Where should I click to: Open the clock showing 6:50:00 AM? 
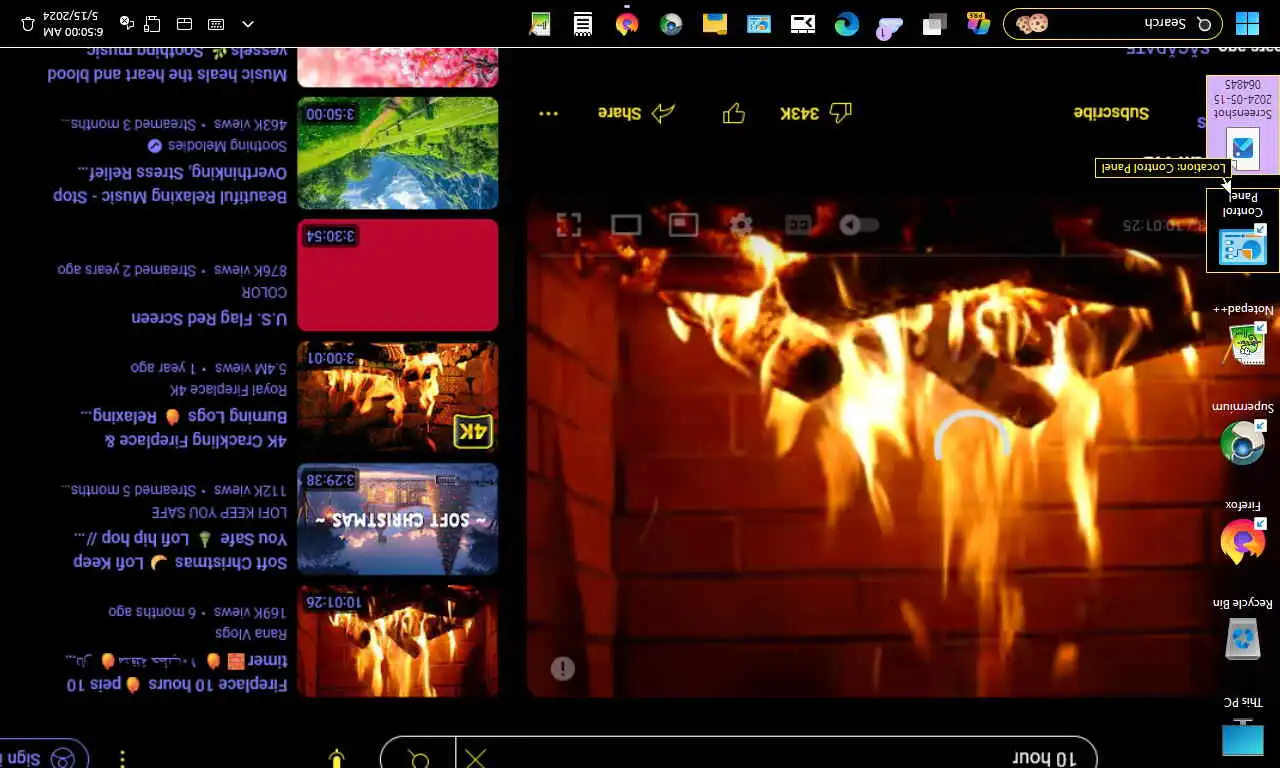[71, 24]
